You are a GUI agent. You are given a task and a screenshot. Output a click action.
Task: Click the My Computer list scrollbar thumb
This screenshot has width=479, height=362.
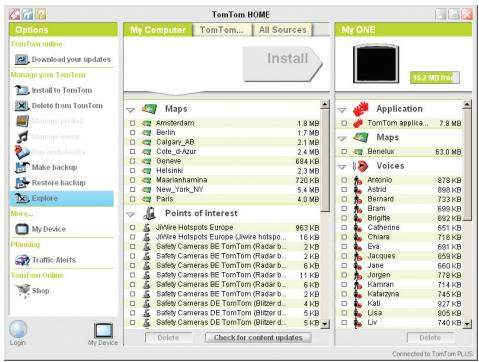[x=325, y=159]
